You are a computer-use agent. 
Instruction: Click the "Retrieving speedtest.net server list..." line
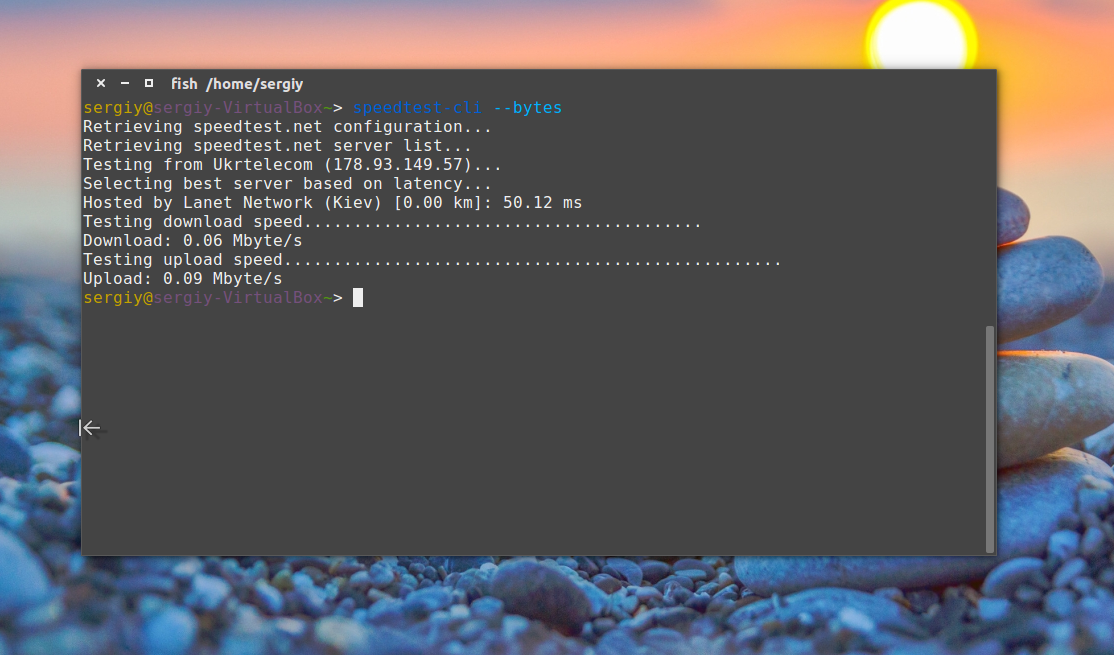pos(277,146)
